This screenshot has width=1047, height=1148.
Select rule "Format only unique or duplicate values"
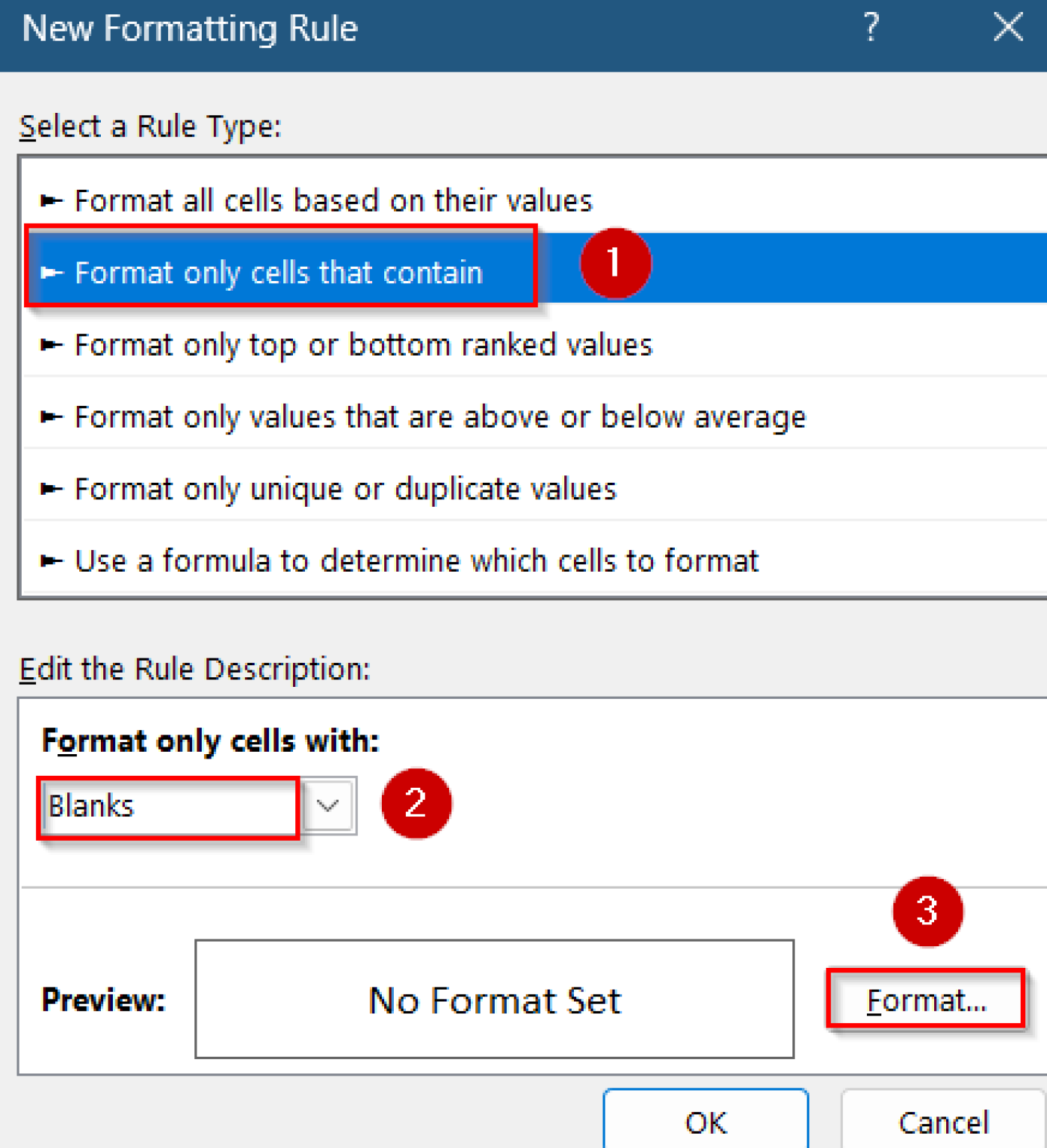344,488
